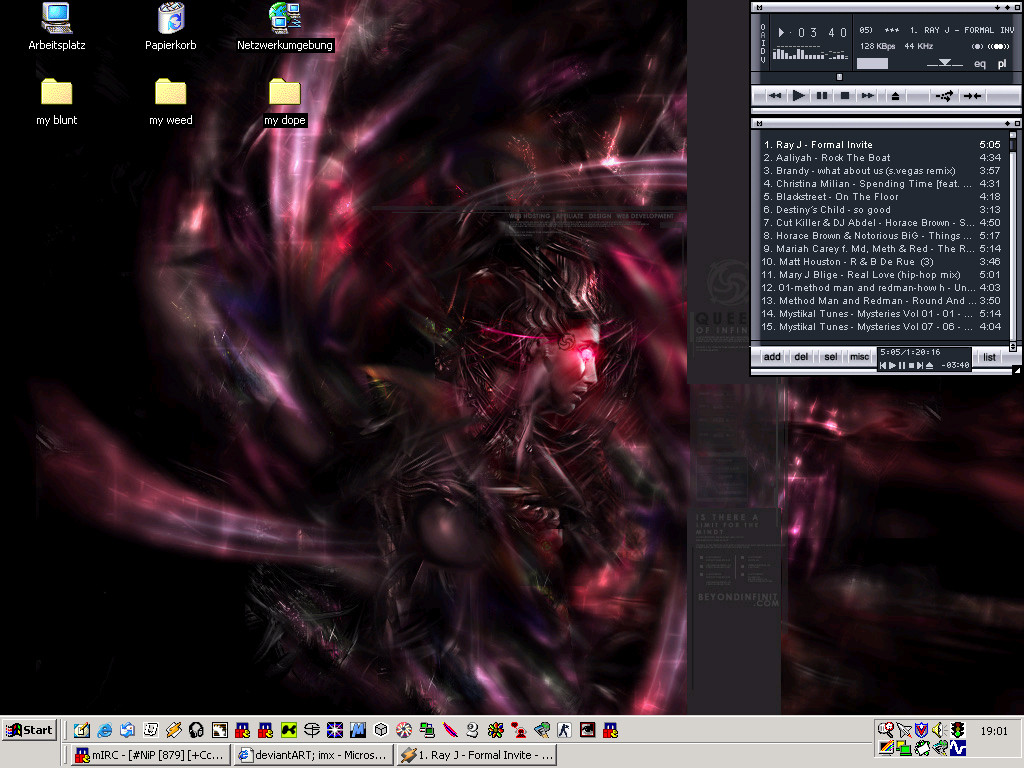This screenshot has width=1024, height=768.
Task: Toggle always-on-top with clutterbar letter A
Action: (763, 35)
